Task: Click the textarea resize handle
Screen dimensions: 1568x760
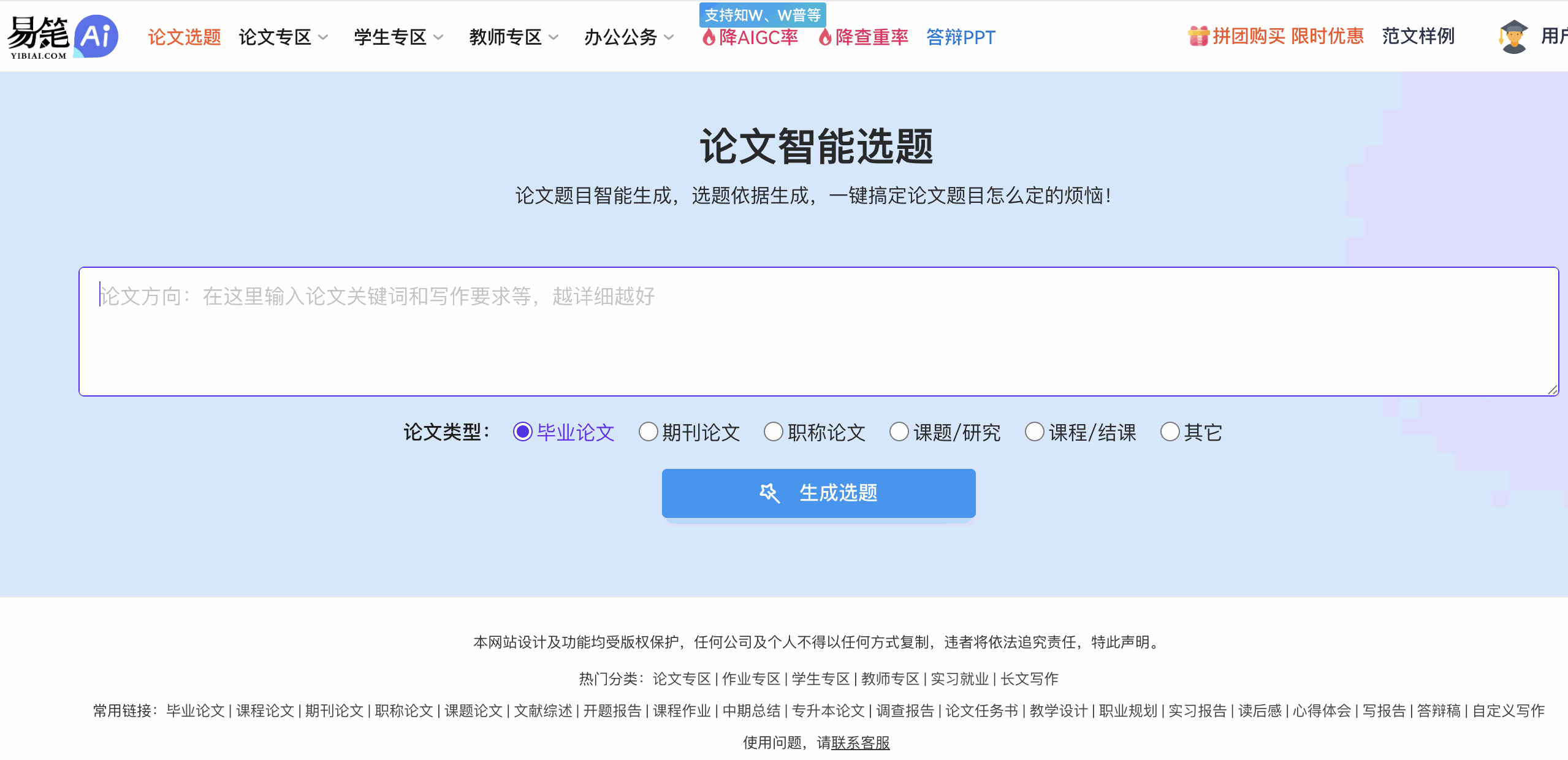Action: coord(1552,389)
